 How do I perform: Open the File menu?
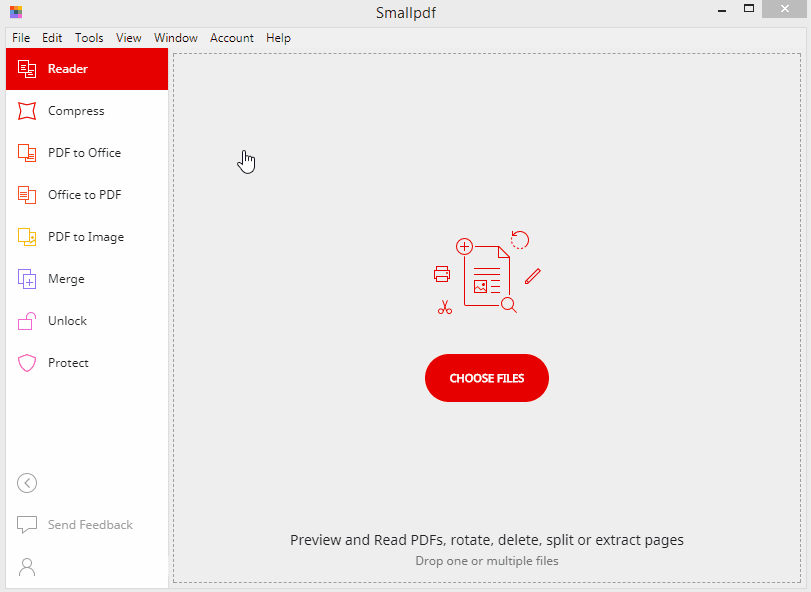click(21, 38)
